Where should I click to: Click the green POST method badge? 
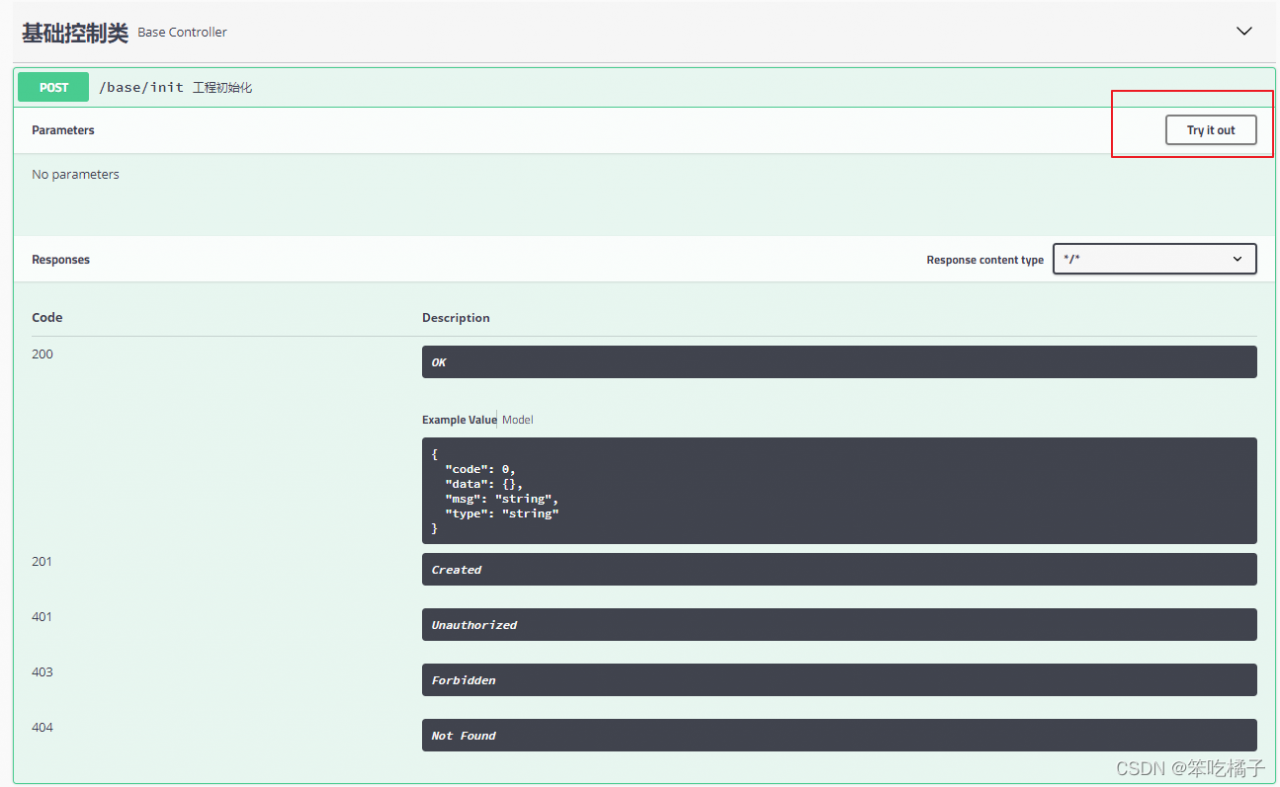tap(54, 88)
